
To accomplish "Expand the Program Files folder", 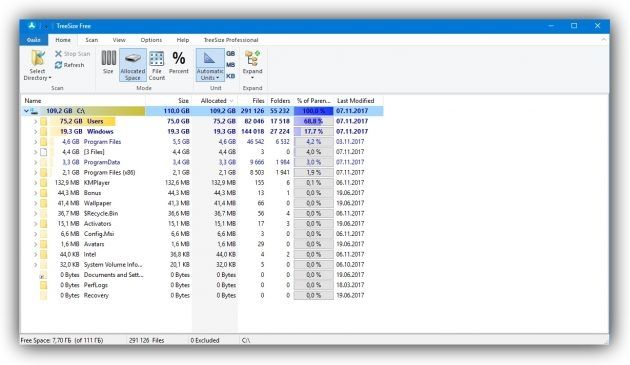I will point(35,142).
